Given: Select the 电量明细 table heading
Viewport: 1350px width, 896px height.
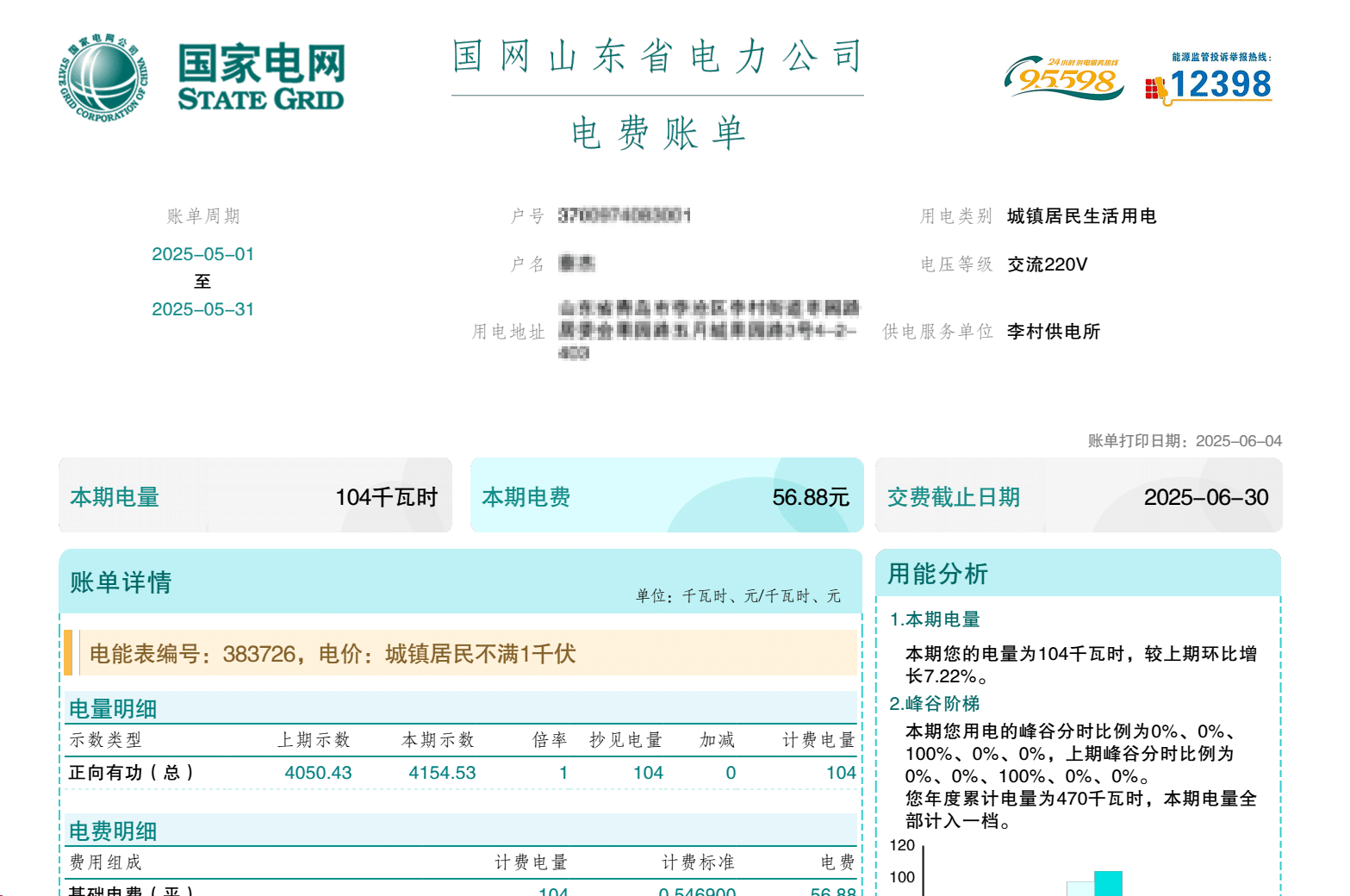Looking at the screenshot, I should (x=113, y=709).
